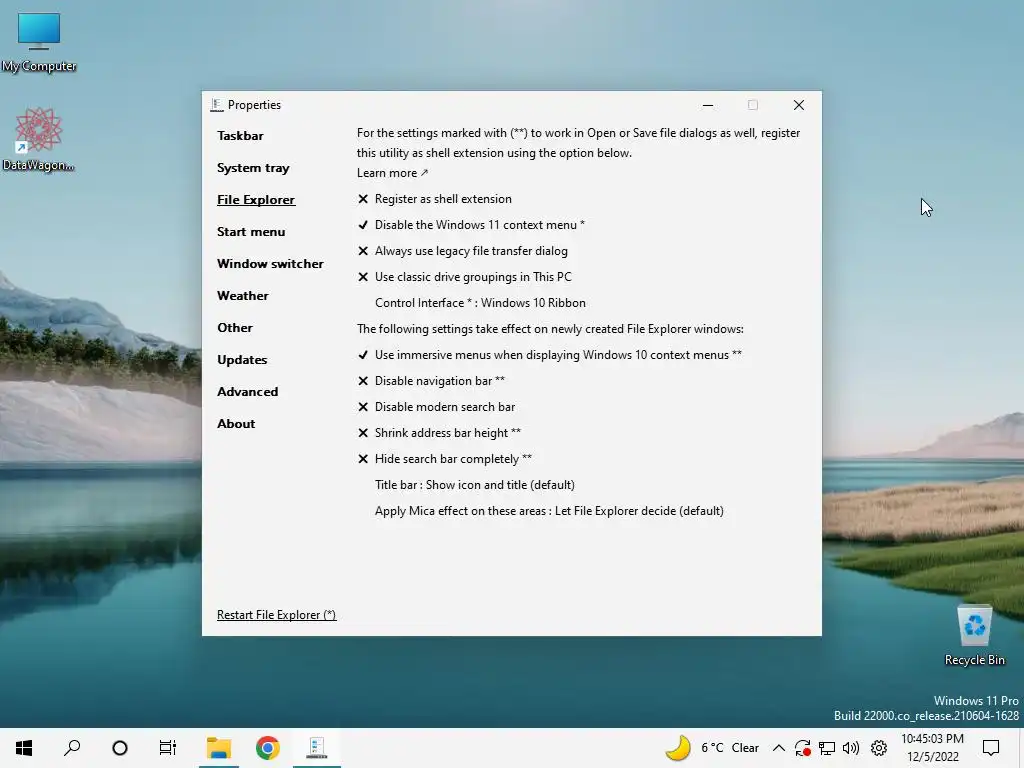Enable Disable modern search bar

click(x=436, y=407)
